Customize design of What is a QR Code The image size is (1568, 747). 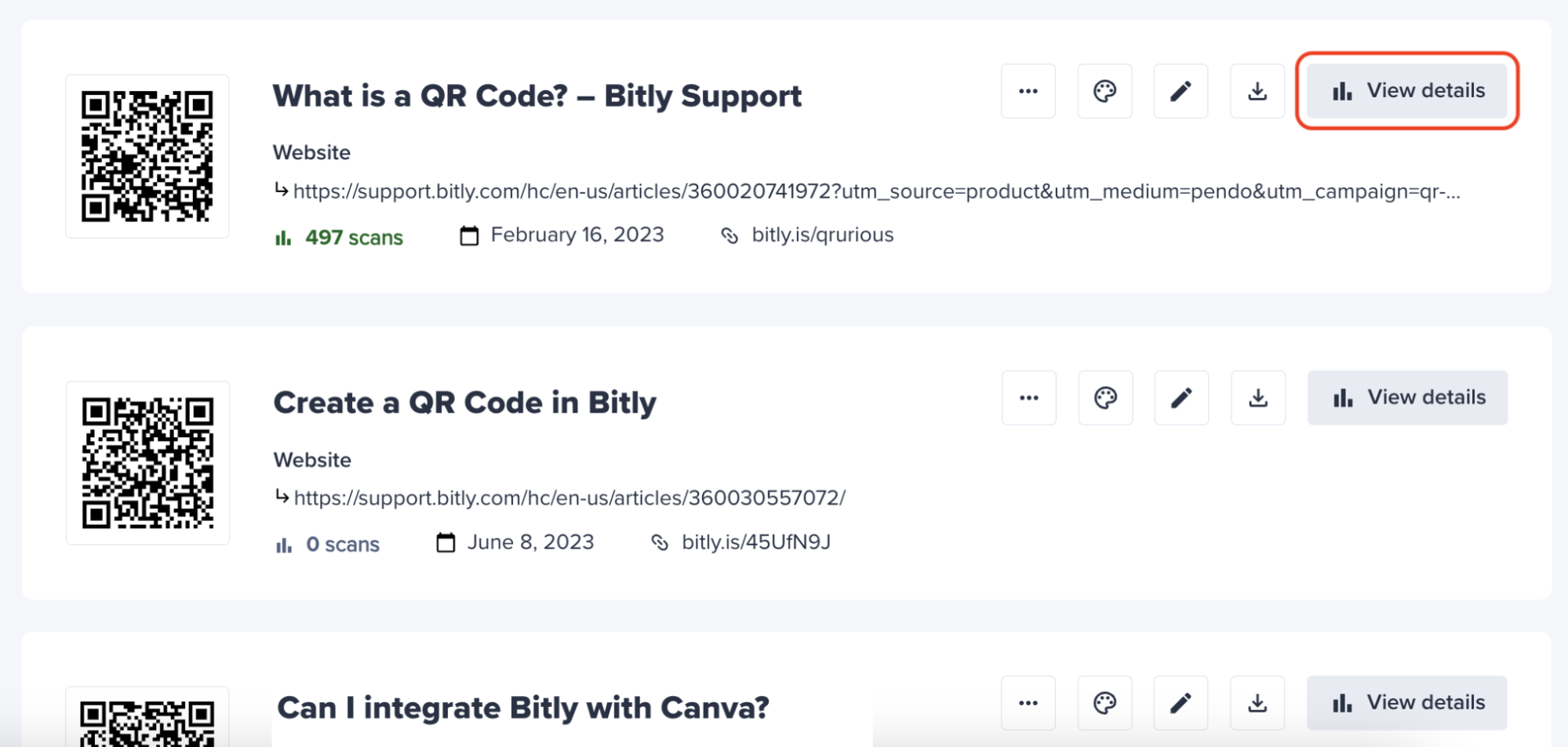click(x=1104, y=91)
